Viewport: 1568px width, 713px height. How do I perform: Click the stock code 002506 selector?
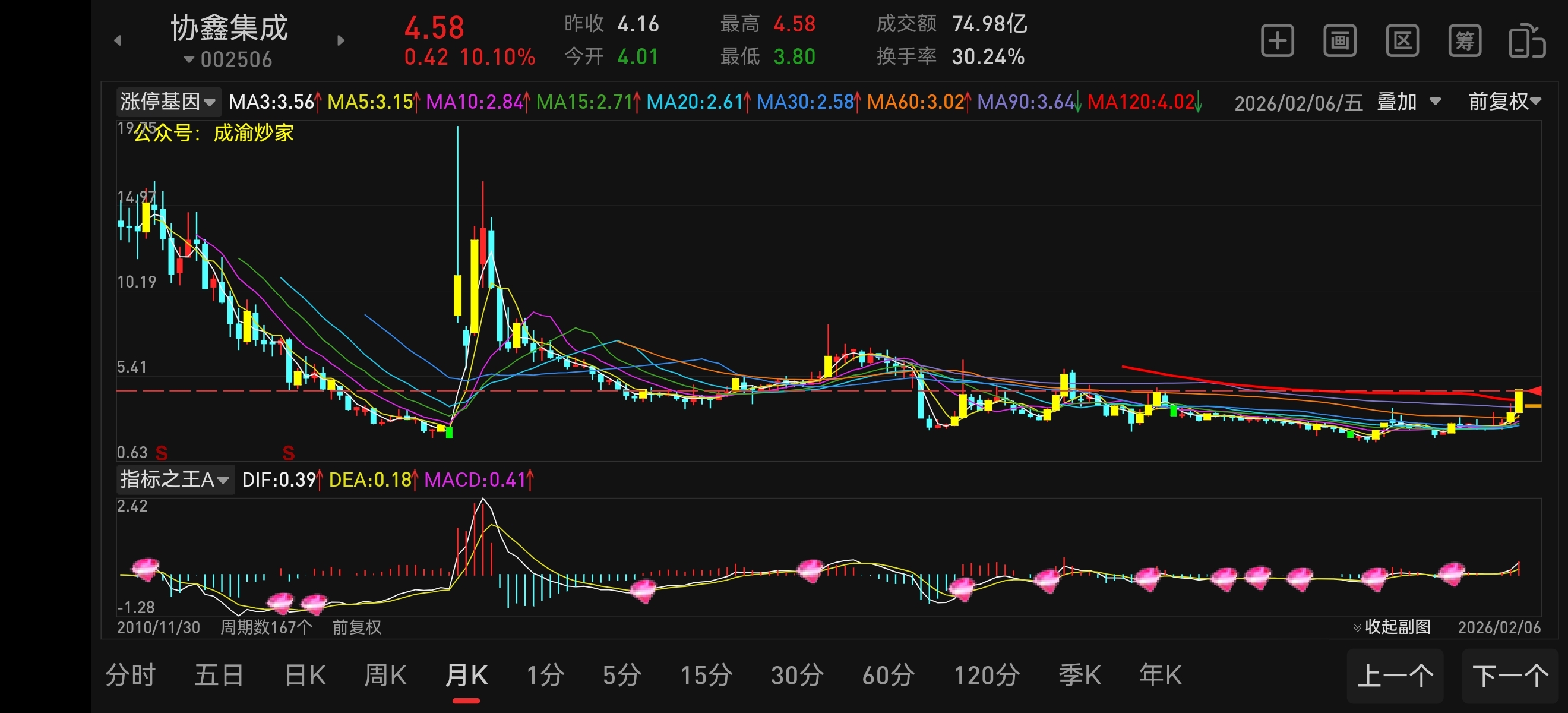click(x=229, y=59)
